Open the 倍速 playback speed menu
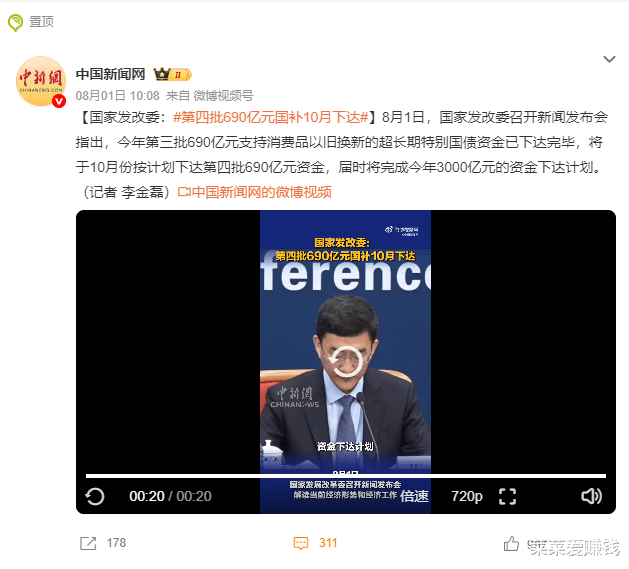The image size is (629, 569). pyautogui.click(x=414, y=496)
